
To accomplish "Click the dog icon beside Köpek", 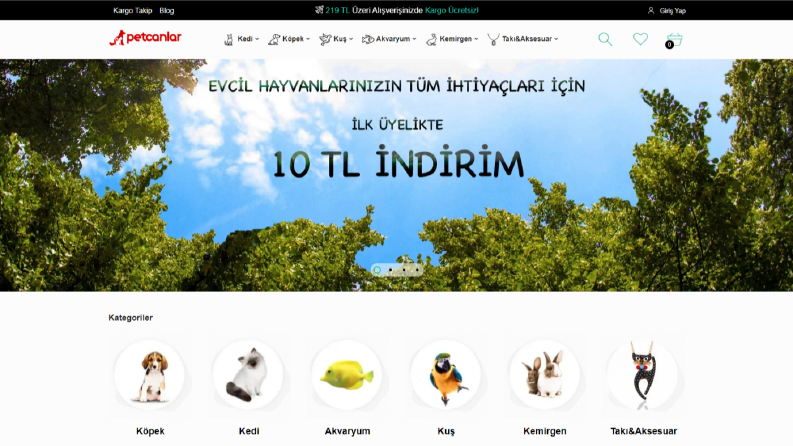I will point(274,39).
